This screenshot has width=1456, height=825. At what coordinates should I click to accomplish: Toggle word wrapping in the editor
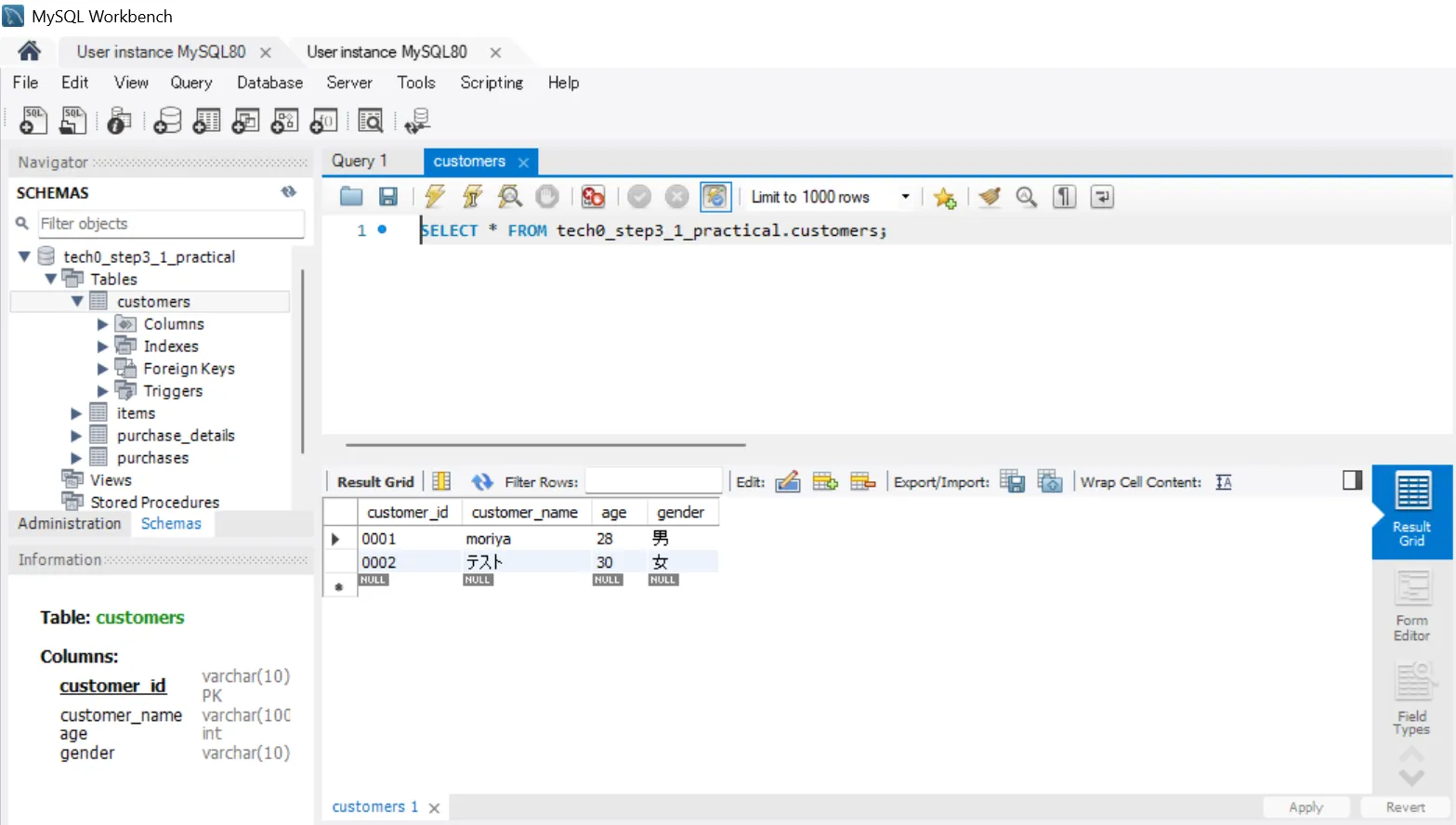coord(1102,196)
